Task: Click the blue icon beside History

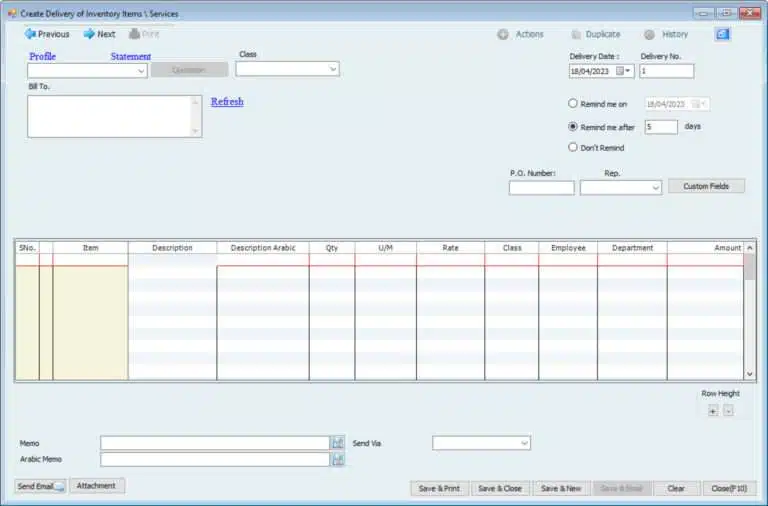Action: point(722,34)
